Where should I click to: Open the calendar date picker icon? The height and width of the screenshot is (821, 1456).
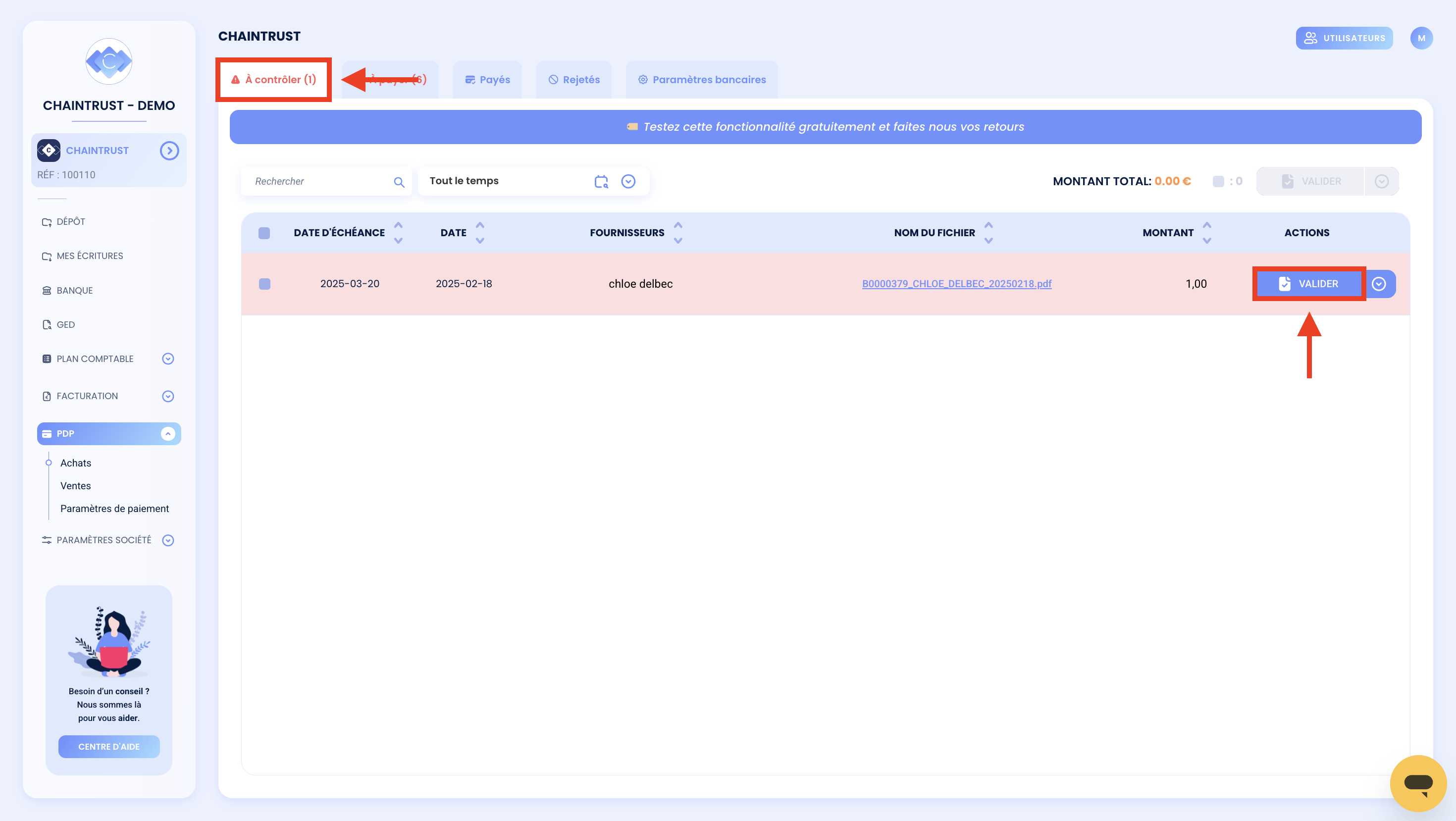pos(601,181)
